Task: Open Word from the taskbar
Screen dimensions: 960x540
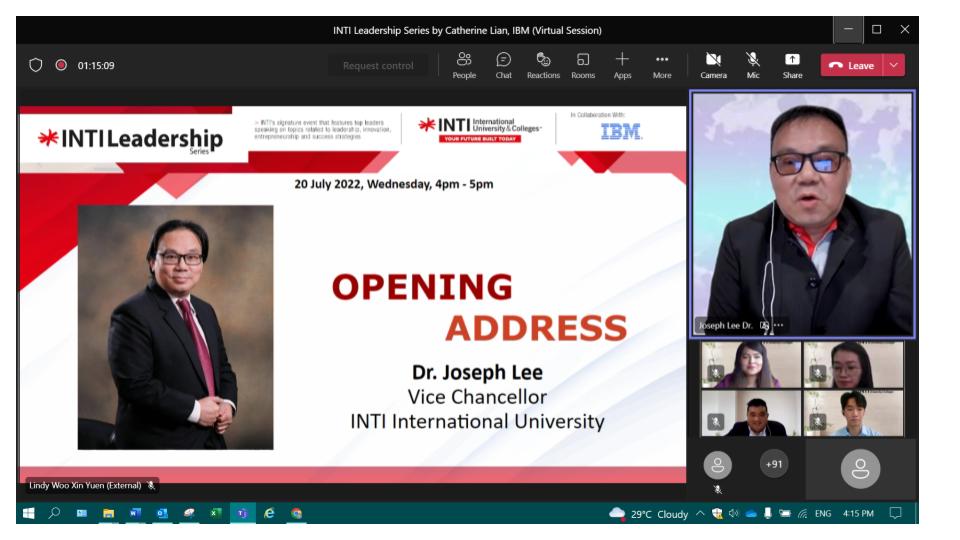Action: [x=135, y=513]
